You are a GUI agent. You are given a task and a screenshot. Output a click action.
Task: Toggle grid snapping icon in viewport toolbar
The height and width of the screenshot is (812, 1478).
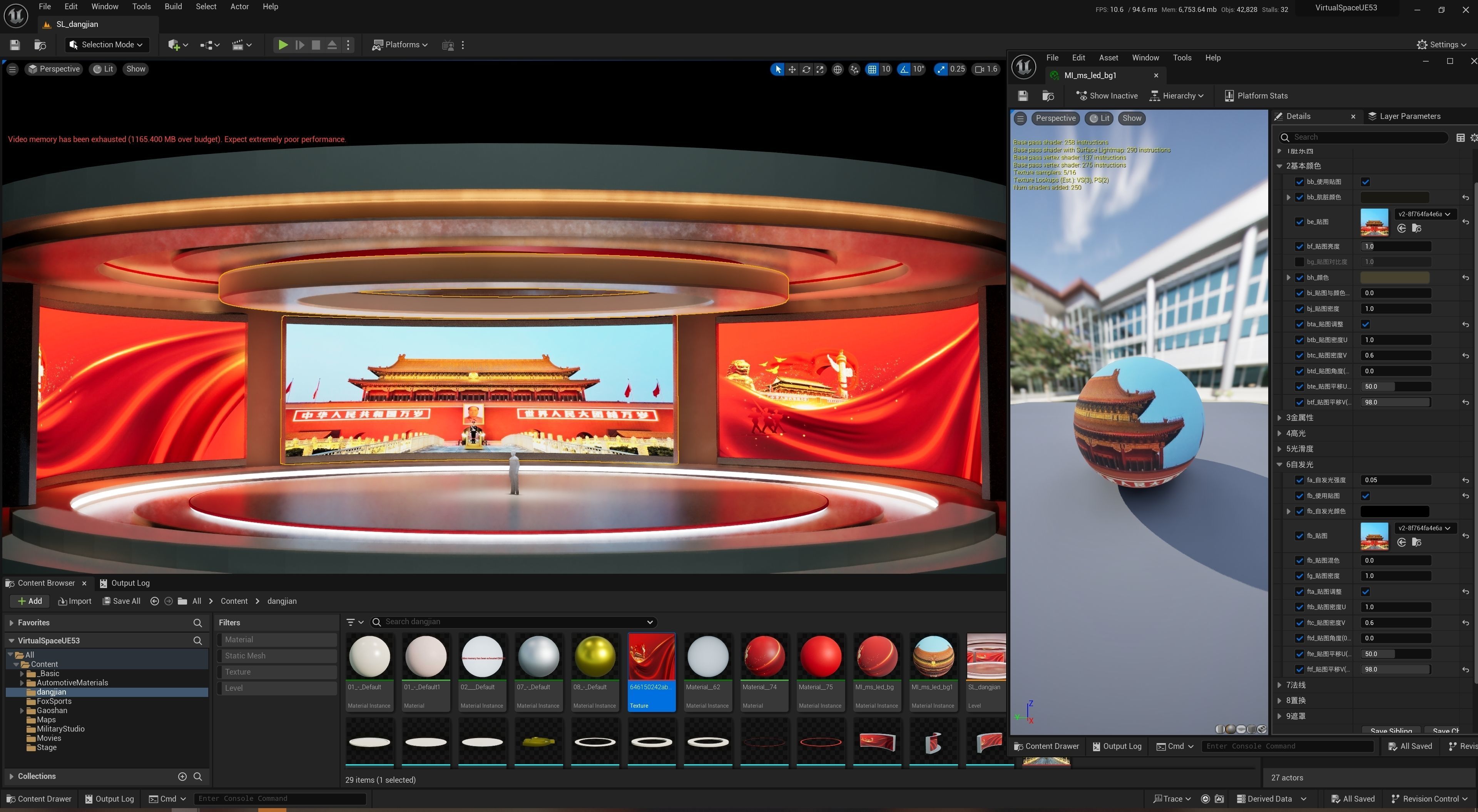click(x=872, y=69)
